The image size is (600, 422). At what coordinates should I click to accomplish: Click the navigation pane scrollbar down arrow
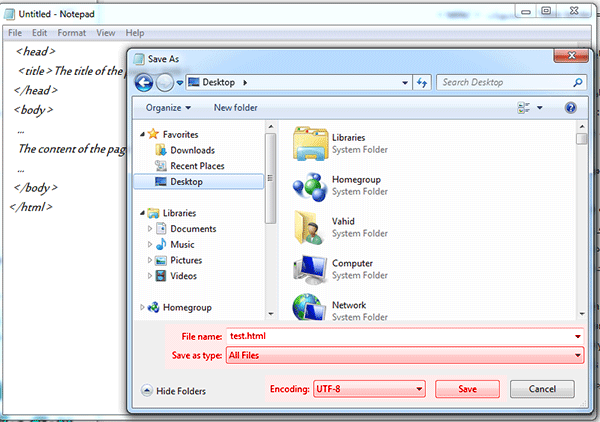[271, 314]
